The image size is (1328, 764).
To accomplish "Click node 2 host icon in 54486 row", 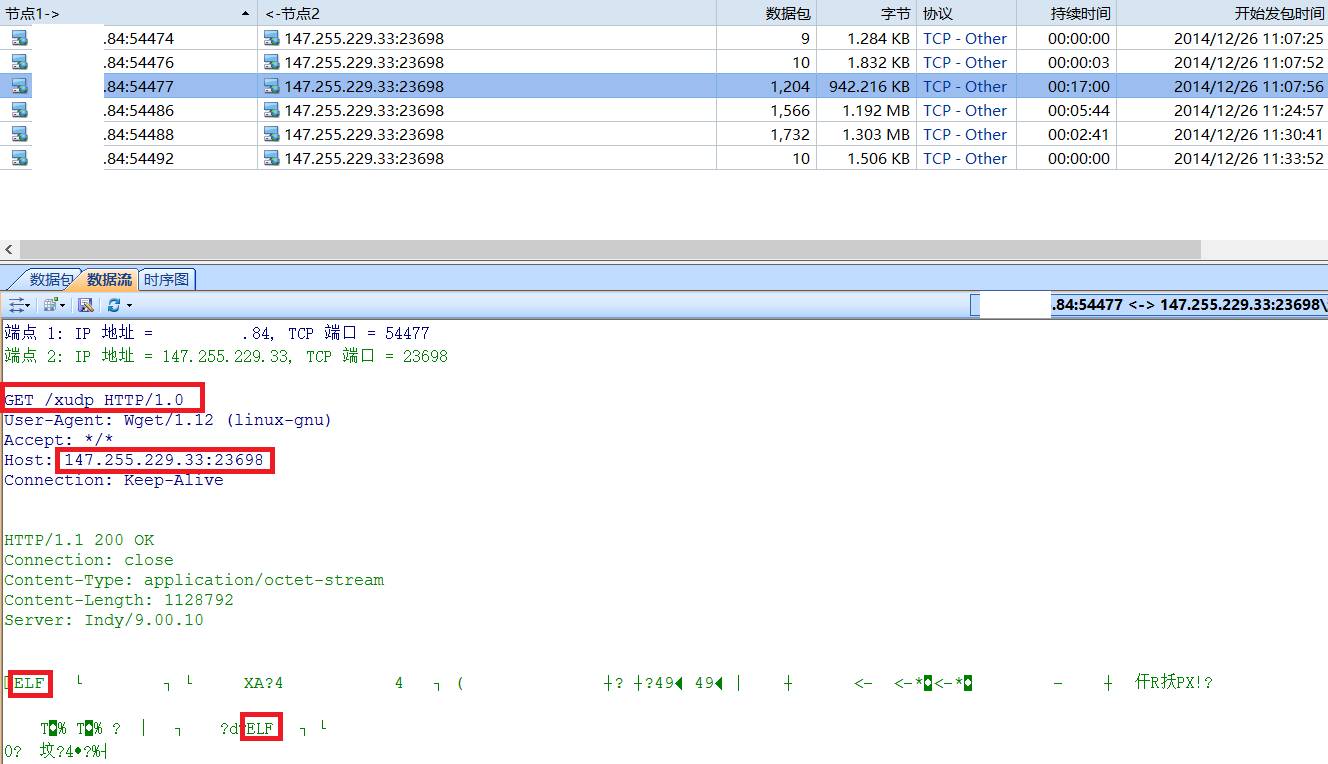I will [x=271, y=110].
